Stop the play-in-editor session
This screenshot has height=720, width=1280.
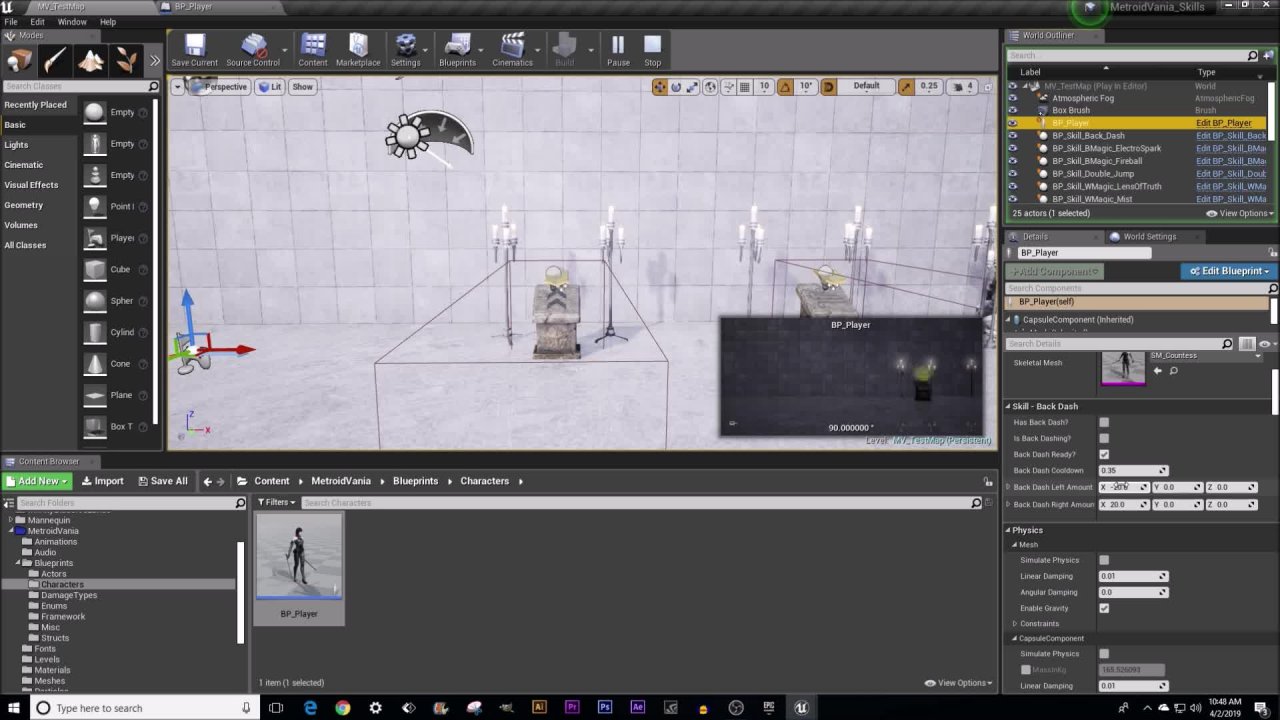pyautogui.click(x=652, y=50)
